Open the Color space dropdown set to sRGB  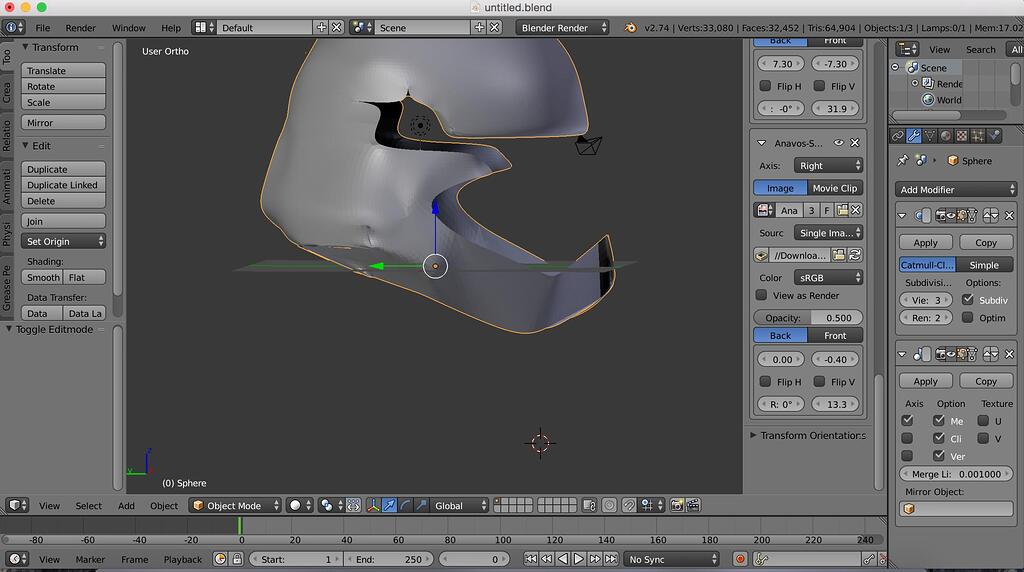(x=828, y=278)
